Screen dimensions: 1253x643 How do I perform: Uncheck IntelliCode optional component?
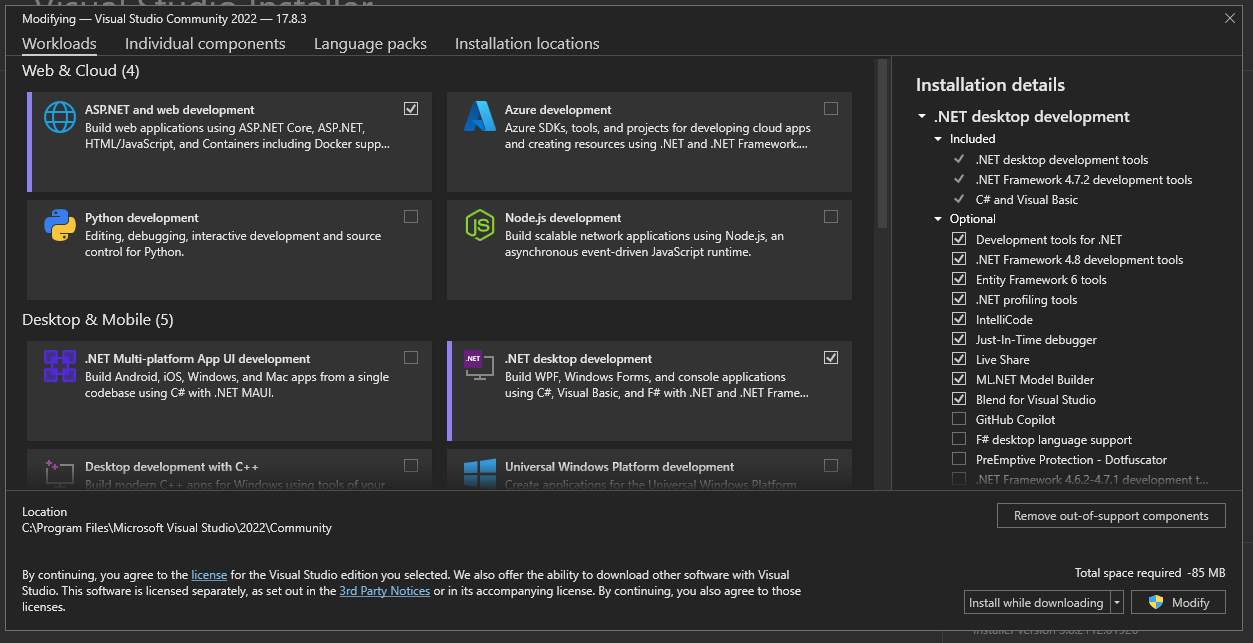[959, 319]
